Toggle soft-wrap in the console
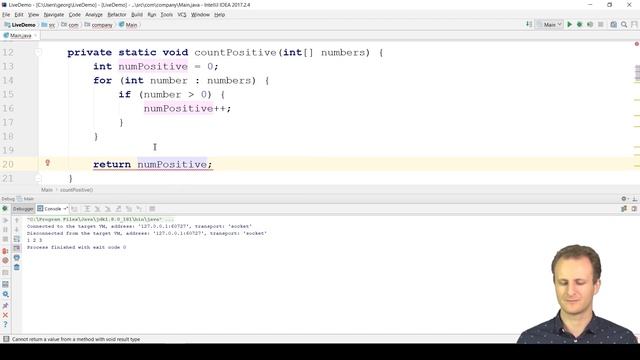640x360 pixels. (17, 239)
